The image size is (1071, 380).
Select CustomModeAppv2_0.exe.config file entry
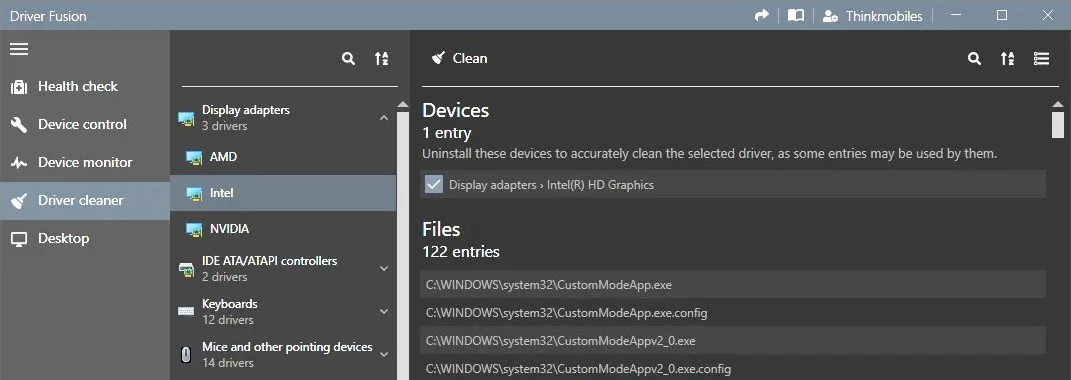733,368
